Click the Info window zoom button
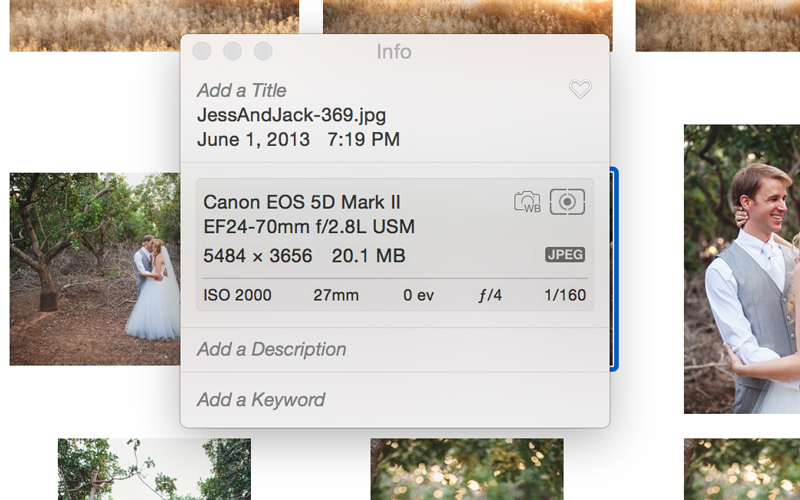 pos(263,51)
